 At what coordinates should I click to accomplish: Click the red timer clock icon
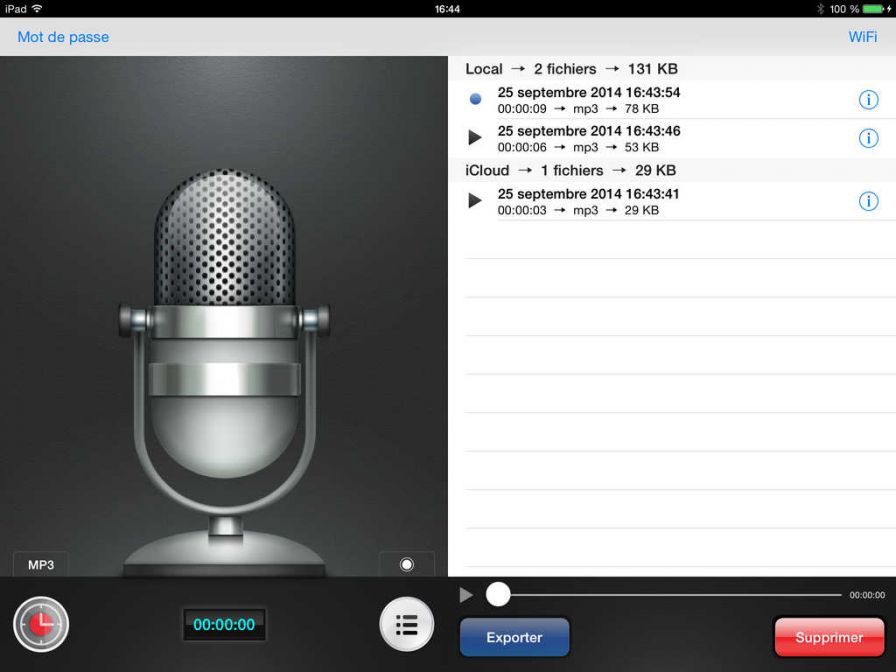pyautogui.click(x=41, y=625)
